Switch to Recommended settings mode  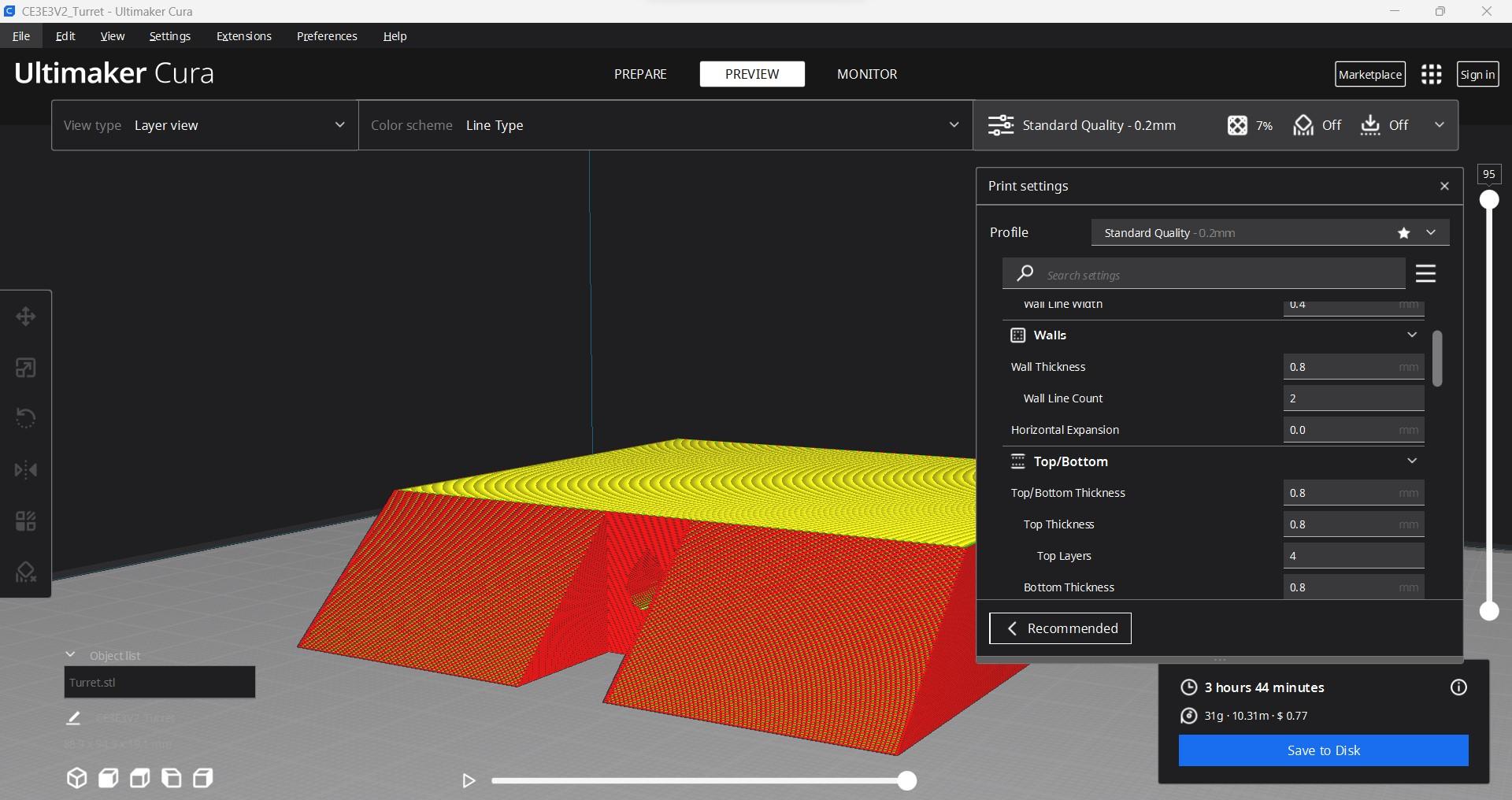coord(1060,628)
